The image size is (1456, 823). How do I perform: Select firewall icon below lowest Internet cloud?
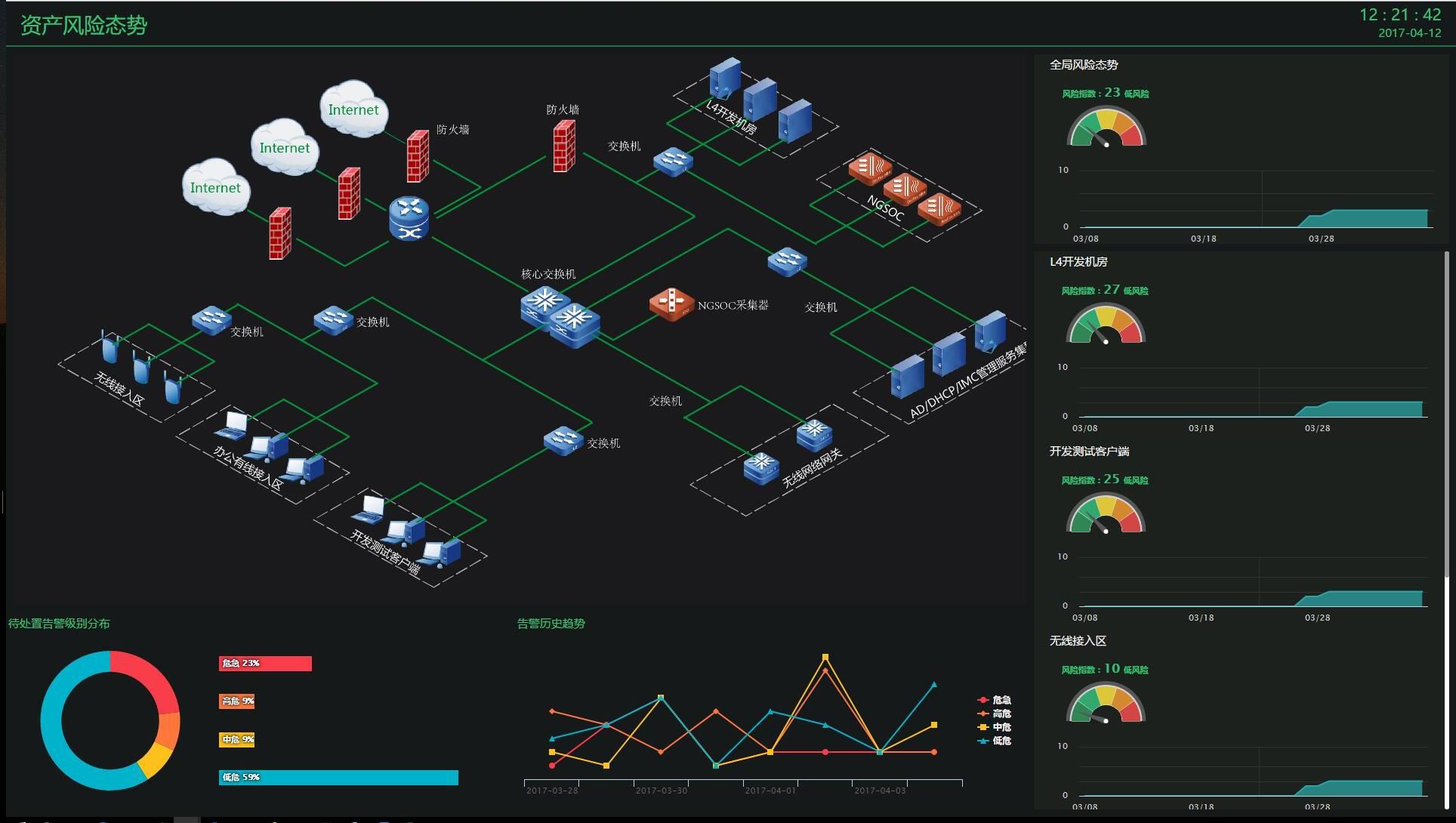coord(280,233)
